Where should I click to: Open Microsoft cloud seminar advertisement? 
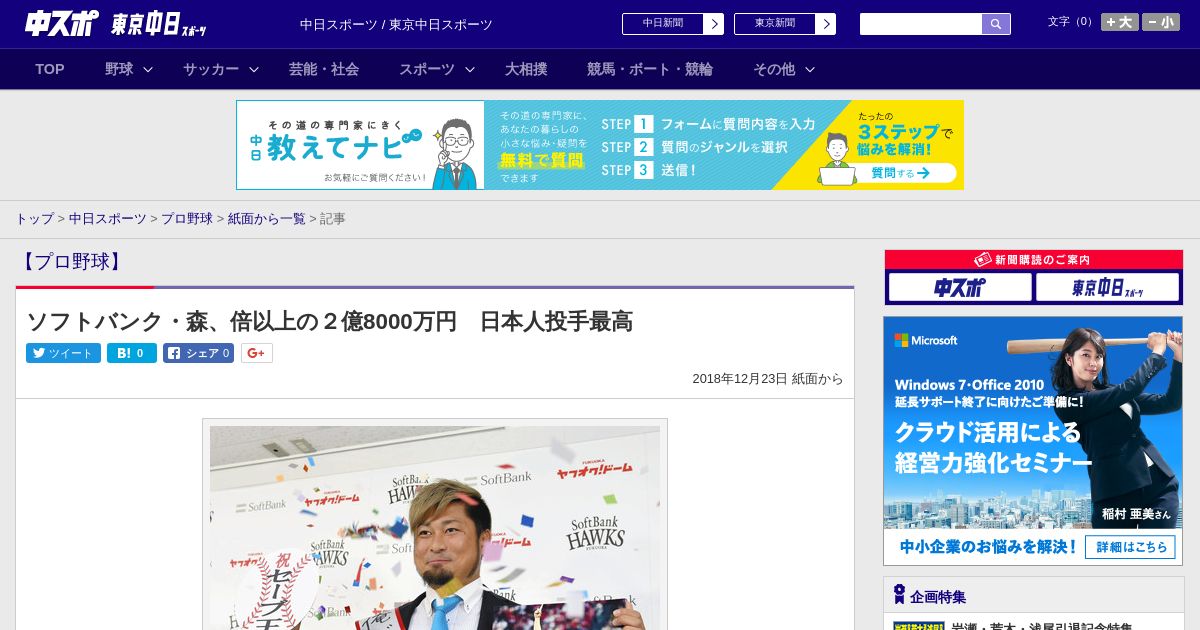tap(1033, 441)
